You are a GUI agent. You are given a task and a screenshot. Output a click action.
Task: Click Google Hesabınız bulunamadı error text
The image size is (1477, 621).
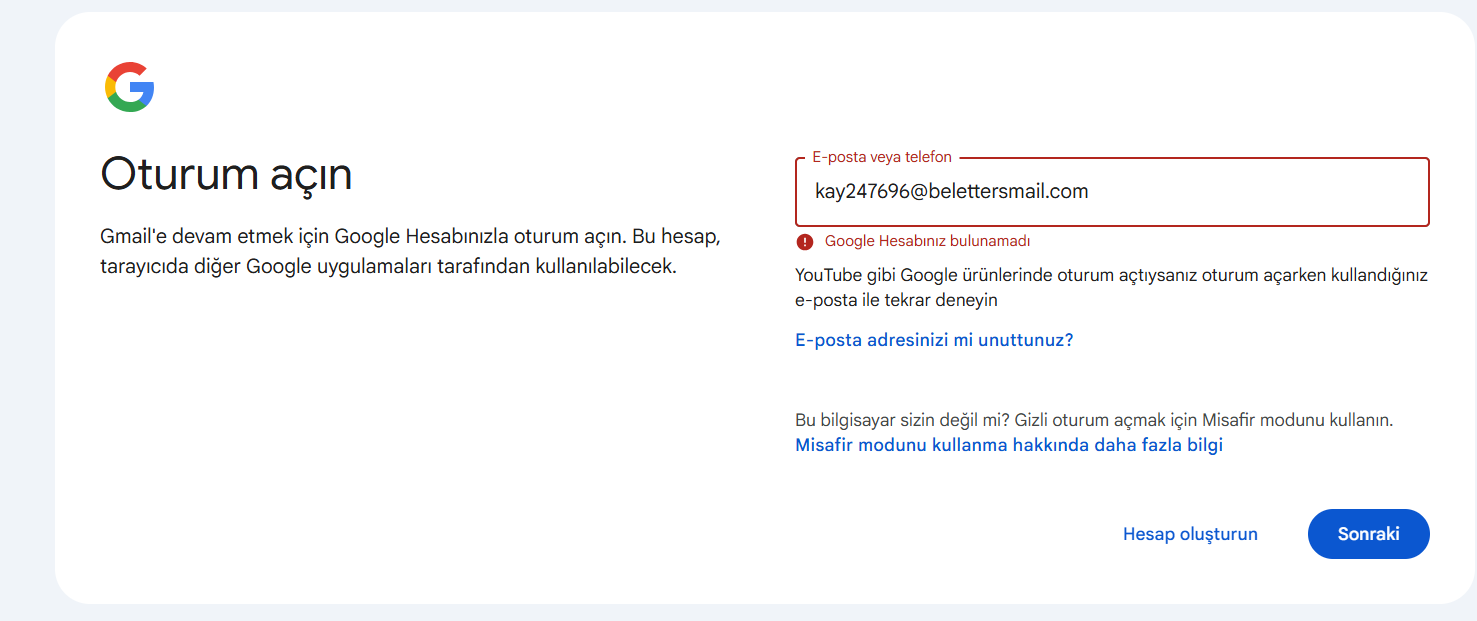927,241
